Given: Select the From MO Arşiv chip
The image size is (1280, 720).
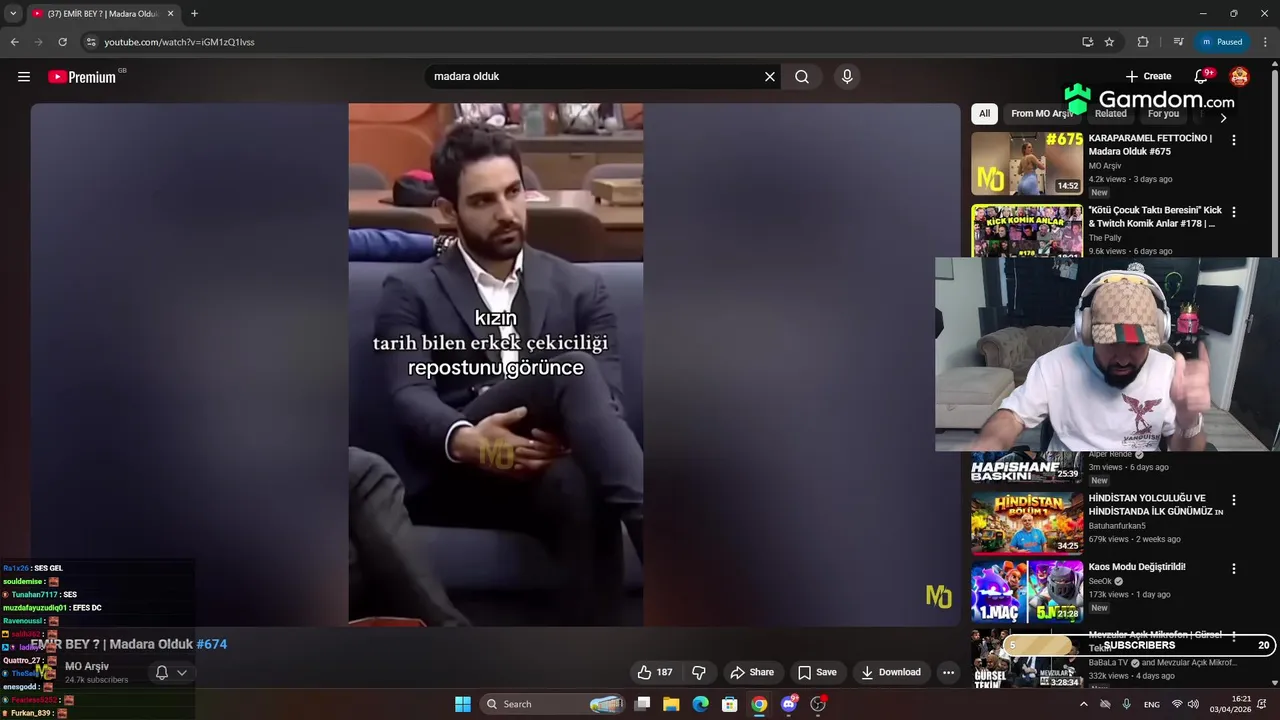Looking at the screenshot, I should click(1041, 113).
